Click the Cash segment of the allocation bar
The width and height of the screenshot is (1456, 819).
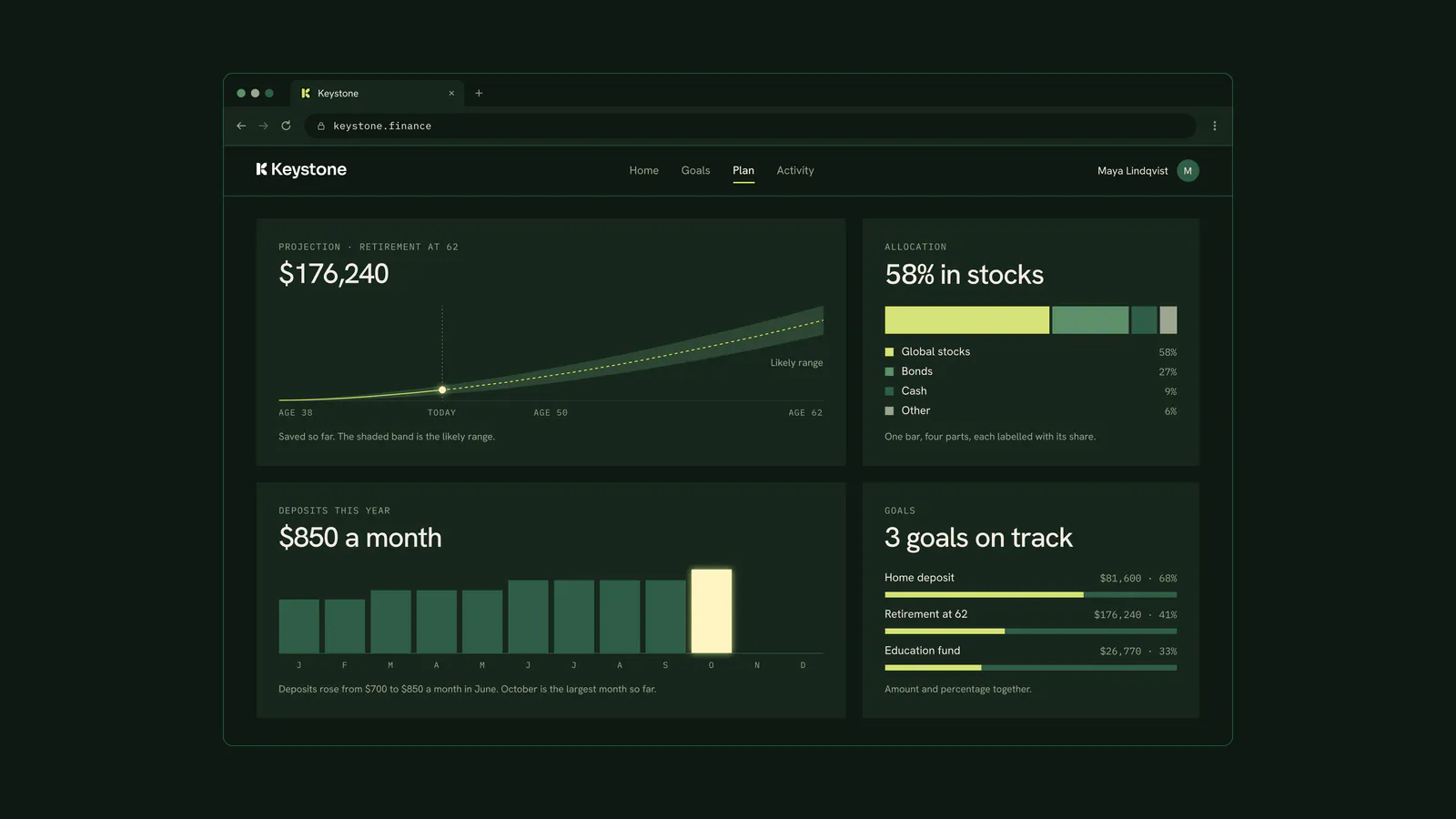[1144, 320]
